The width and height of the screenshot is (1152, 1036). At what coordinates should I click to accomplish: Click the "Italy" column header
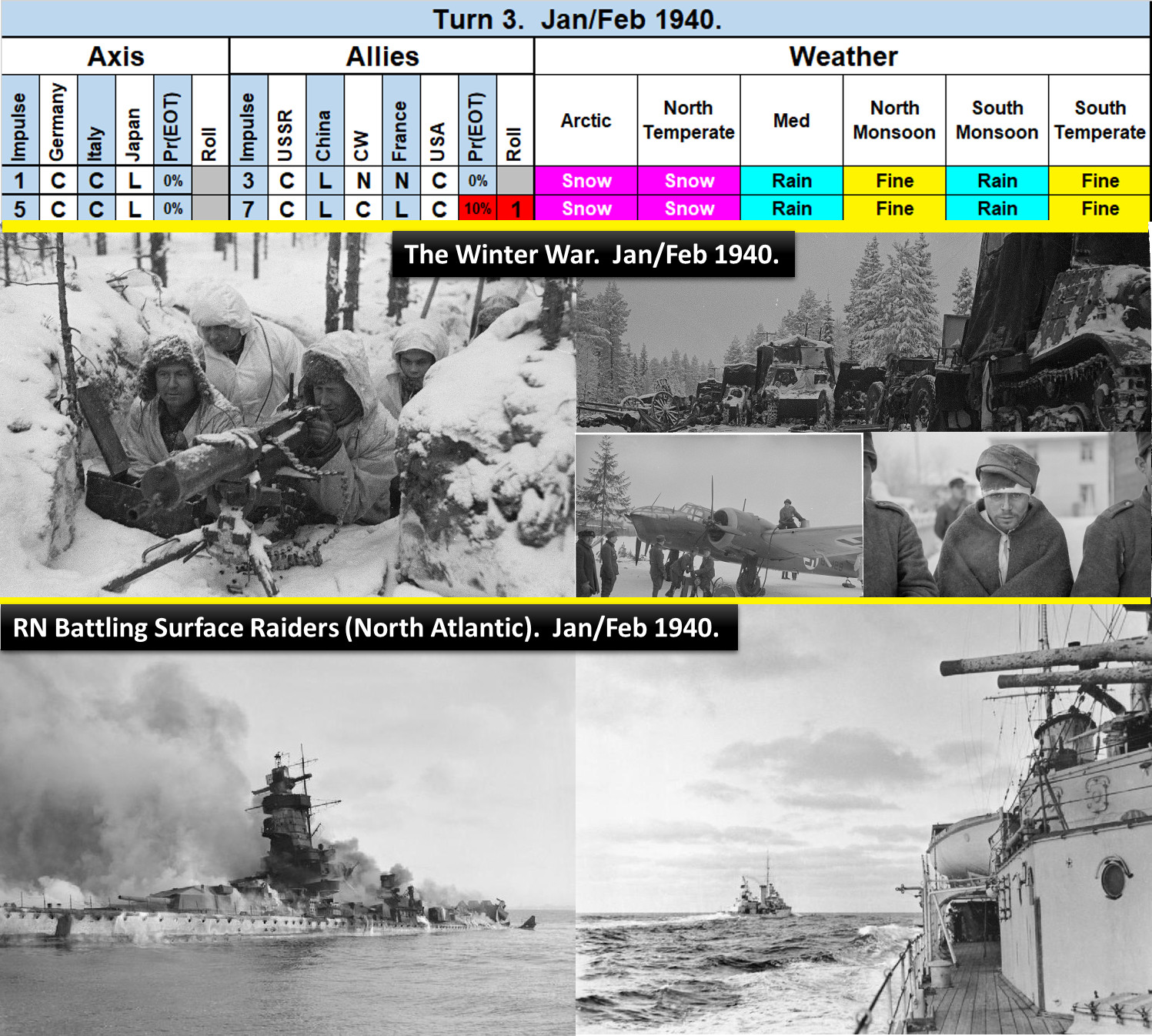(96, 120)
